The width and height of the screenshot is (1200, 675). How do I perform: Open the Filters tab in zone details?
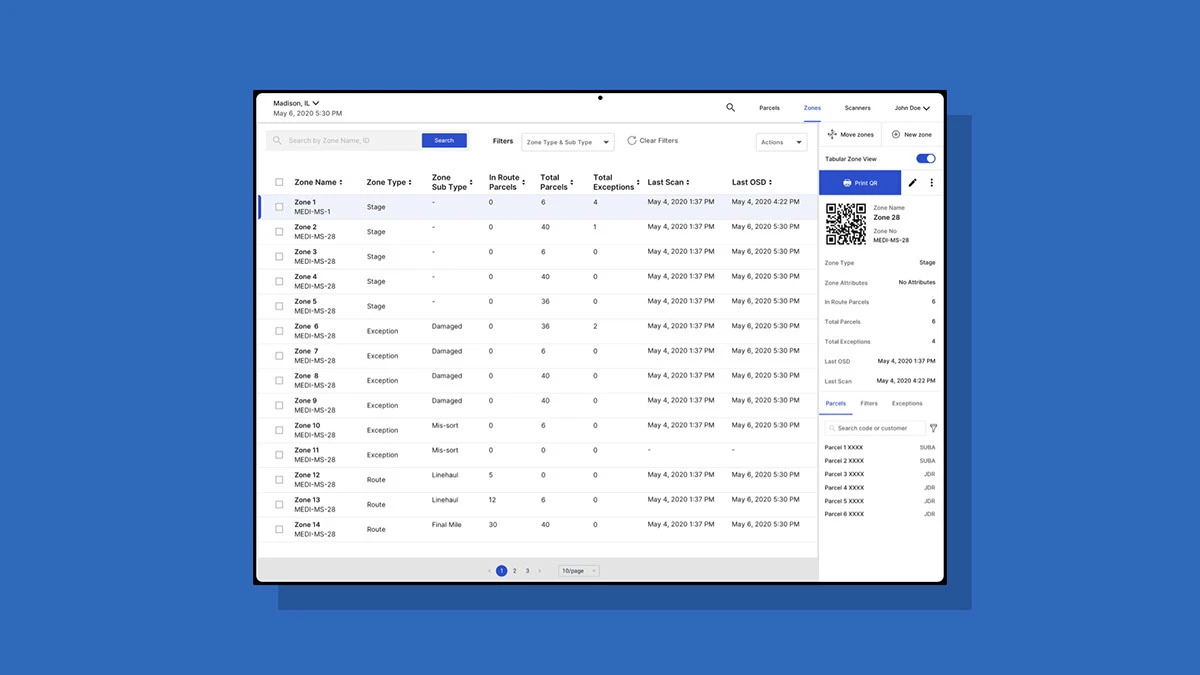click(869, 404)
